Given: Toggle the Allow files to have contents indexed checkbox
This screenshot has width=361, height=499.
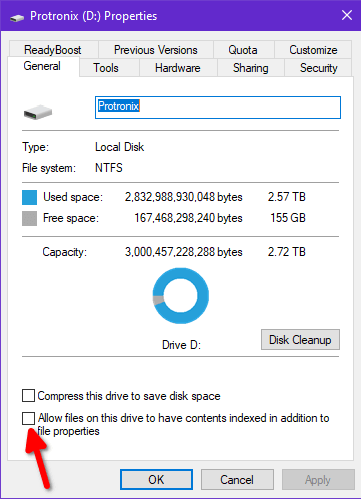Looking at the screenshot, I should (x=28, y=418).
